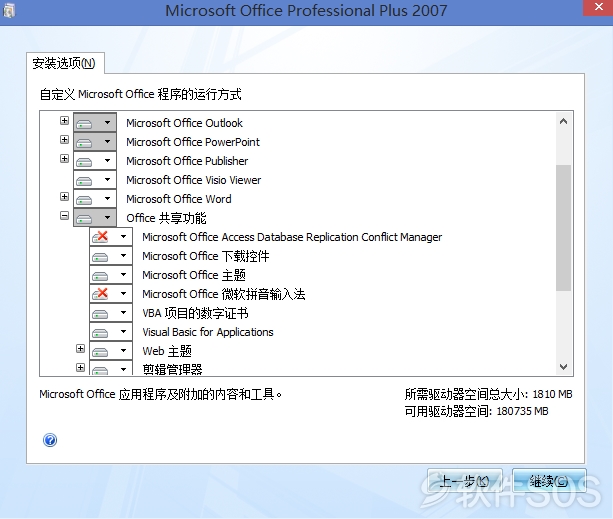613x519 pixels.
Task: Click scroll down arrow of feature tree
Action: 563,367
